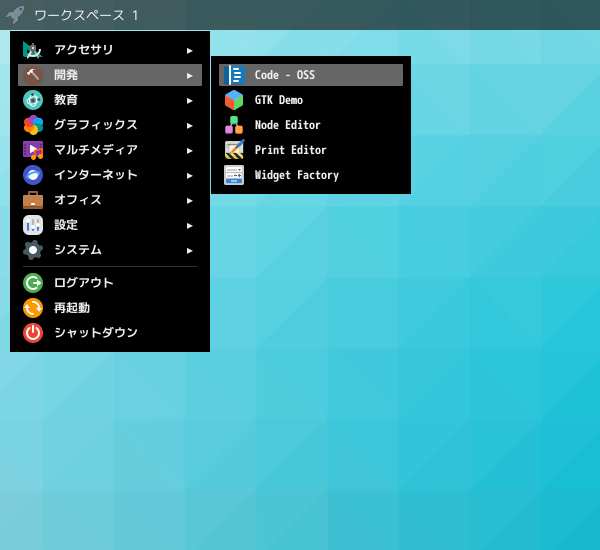The image size is (600, 550).
Task: Click the GTK Demo cube icon
Action: click(234, 100)
